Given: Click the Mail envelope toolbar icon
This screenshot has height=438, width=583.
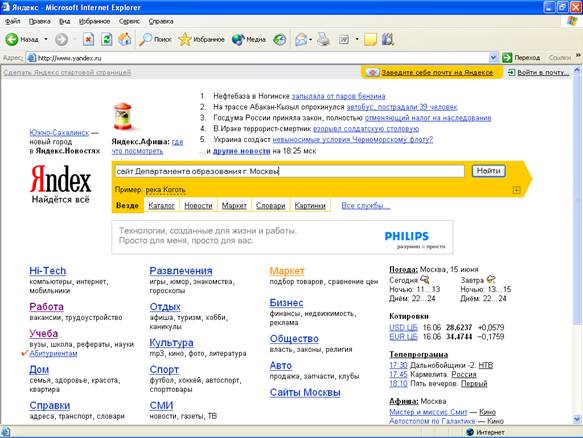Looking at the screenshot, I should click(x=301, y=39).
